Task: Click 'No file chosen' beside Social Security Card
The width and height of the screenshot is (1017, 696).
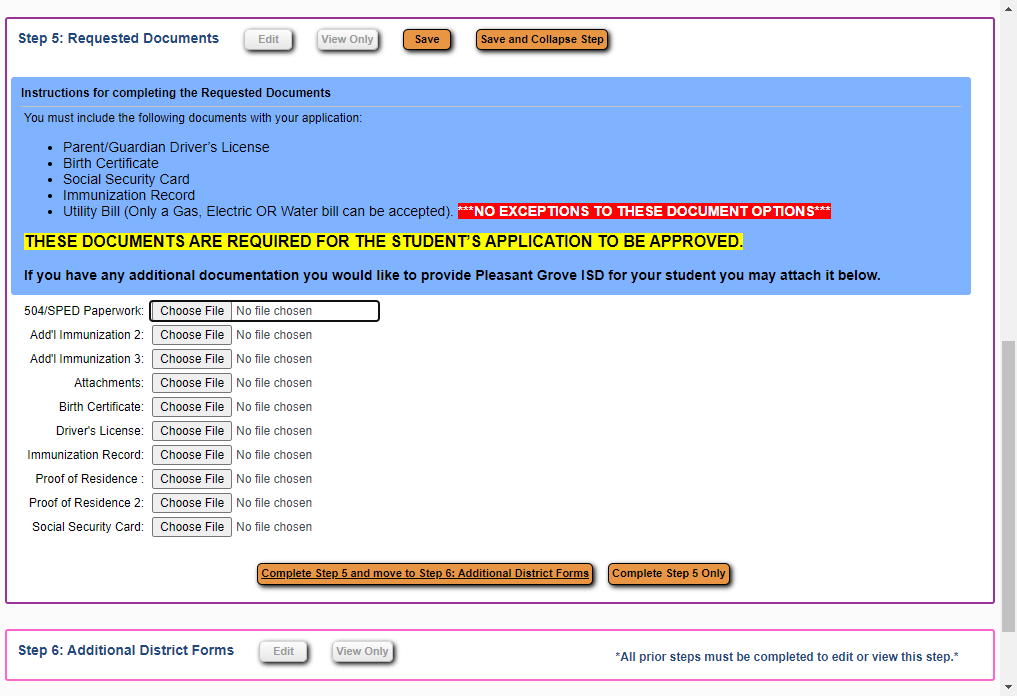Action: (274, 527)
